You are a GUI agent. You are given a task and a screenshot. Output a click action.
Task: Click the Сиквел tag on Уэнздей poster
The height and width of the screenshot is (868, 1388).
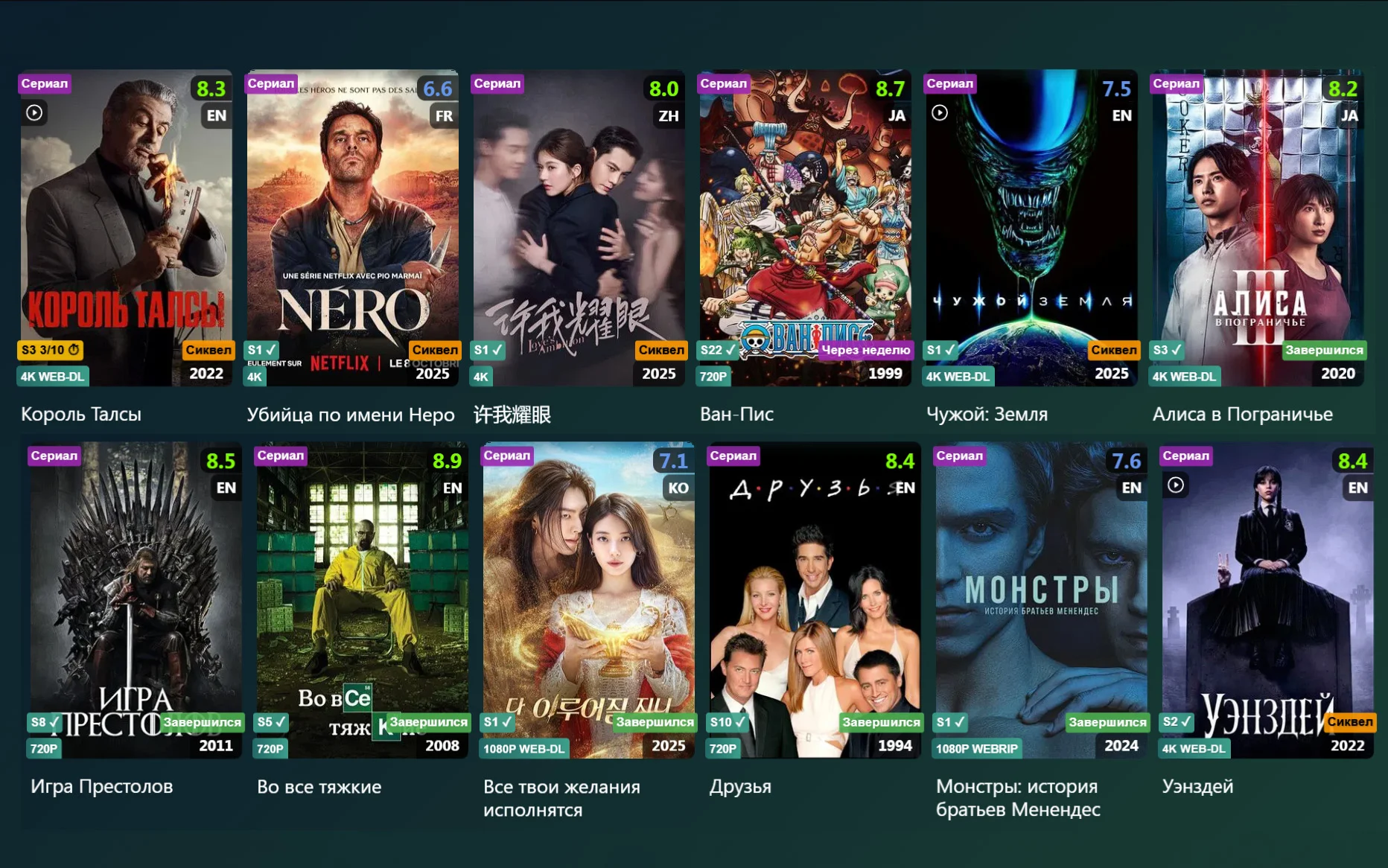click(x=1349, y=721)
